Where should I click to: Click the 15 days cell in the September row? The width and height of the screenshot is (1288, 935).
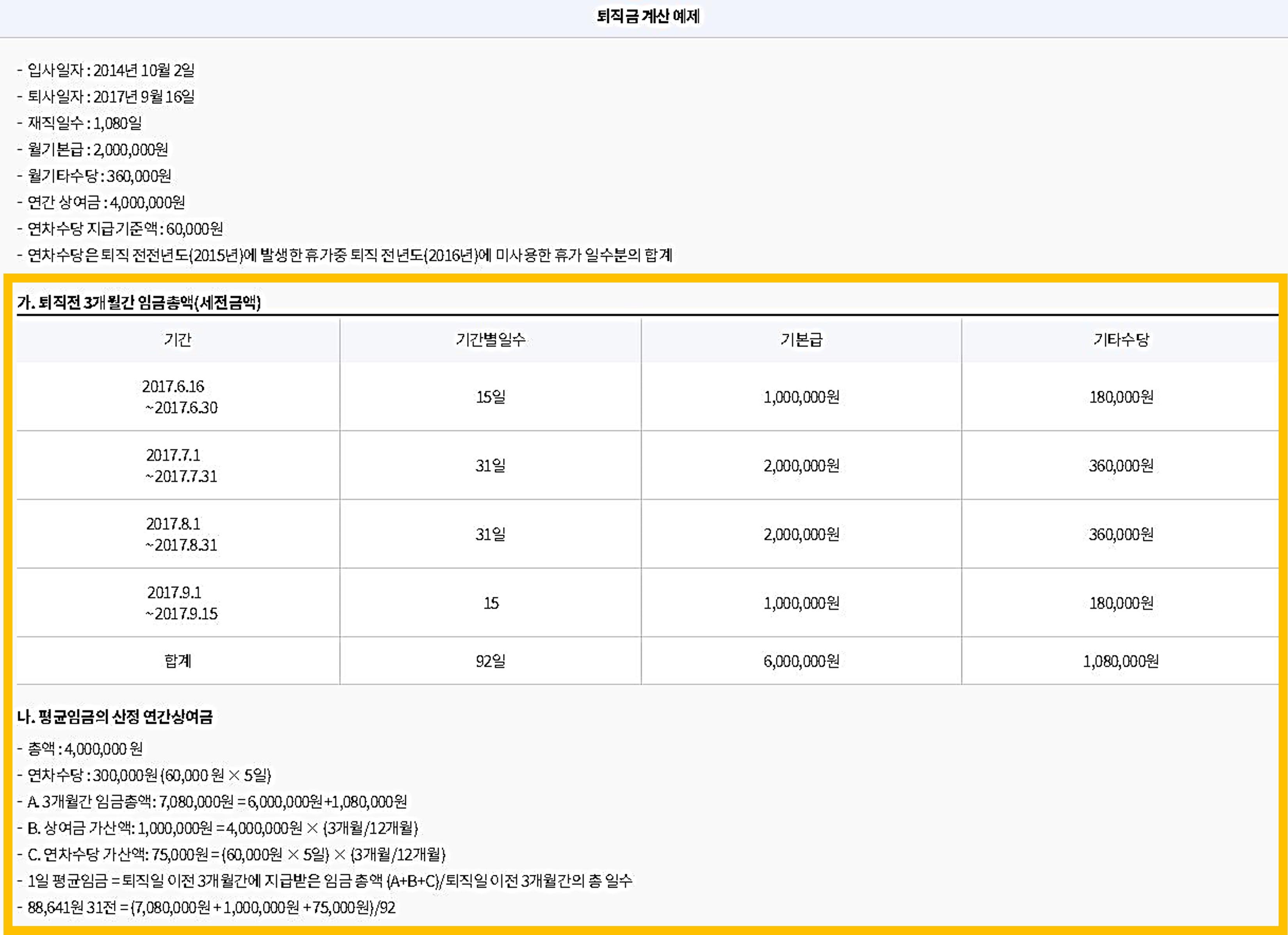(x=491, y=603)
